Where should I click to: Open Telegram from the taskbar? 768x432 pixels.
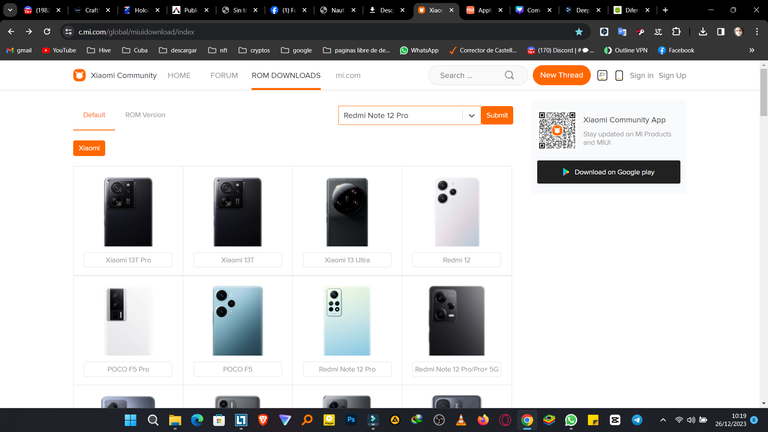tap(637, 420)
